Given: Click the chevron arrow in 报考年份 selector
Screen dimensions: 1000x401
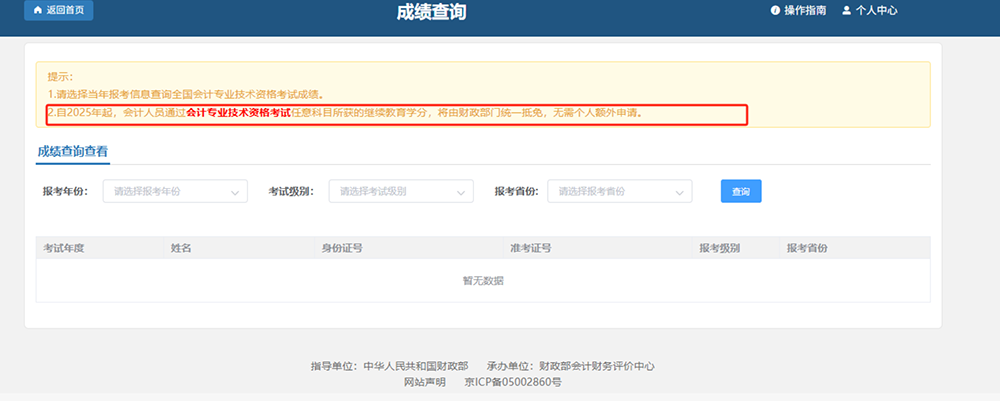Looking at the screenshot, I should tap(236, 191).
